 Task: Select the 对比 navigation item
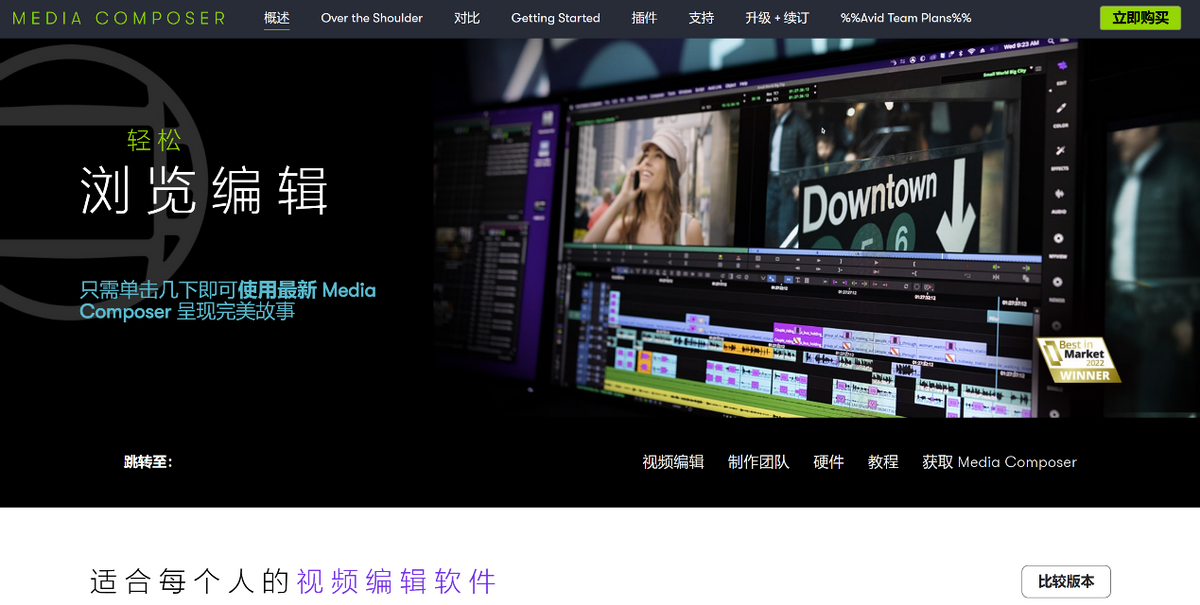467,18
